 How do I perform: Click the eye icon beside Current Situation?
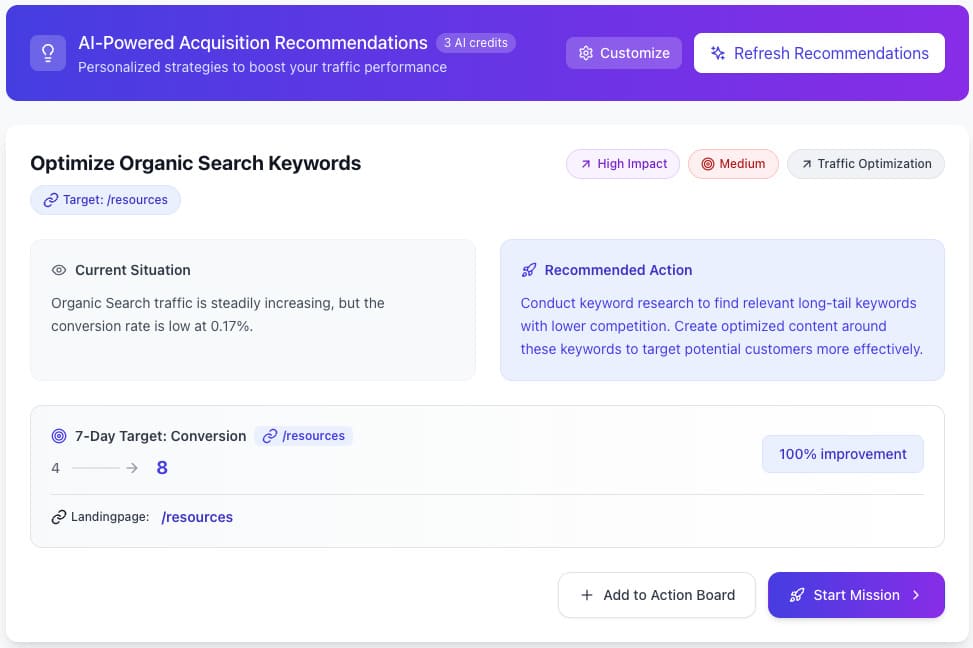[x=59, y=270]
